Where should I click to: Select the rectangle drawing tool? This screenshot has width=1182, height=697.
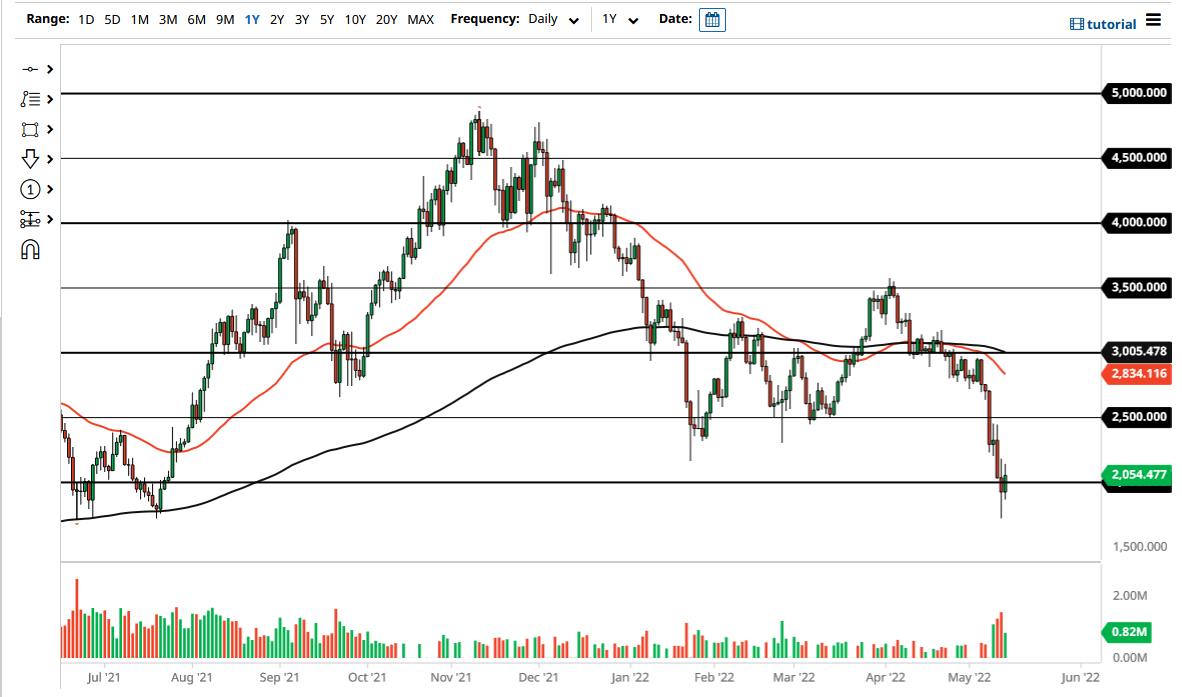29,129
